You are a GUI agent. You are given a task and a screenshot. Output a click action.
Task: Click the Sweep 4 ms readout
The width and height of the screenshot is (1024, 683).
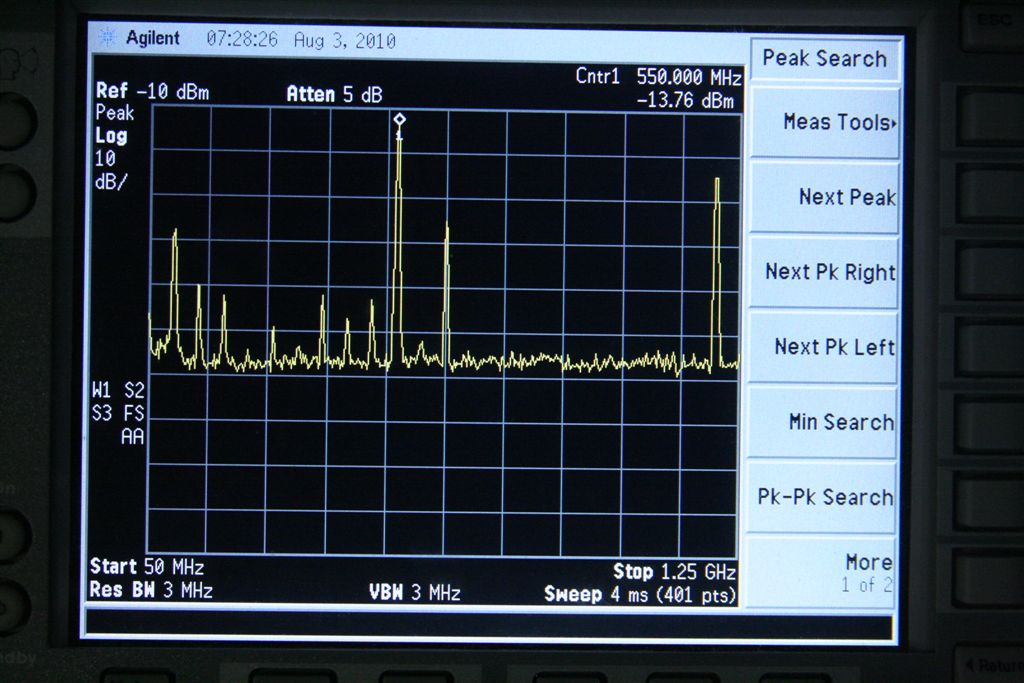point(640,595)
